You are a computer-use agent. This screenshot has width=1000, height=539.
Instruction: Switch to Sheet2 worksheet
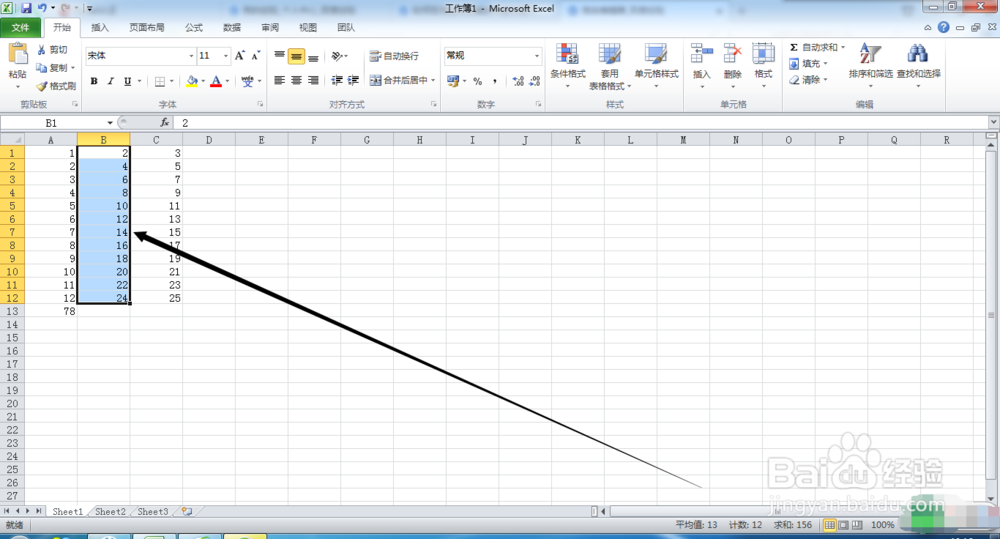[x=110, y=512]
